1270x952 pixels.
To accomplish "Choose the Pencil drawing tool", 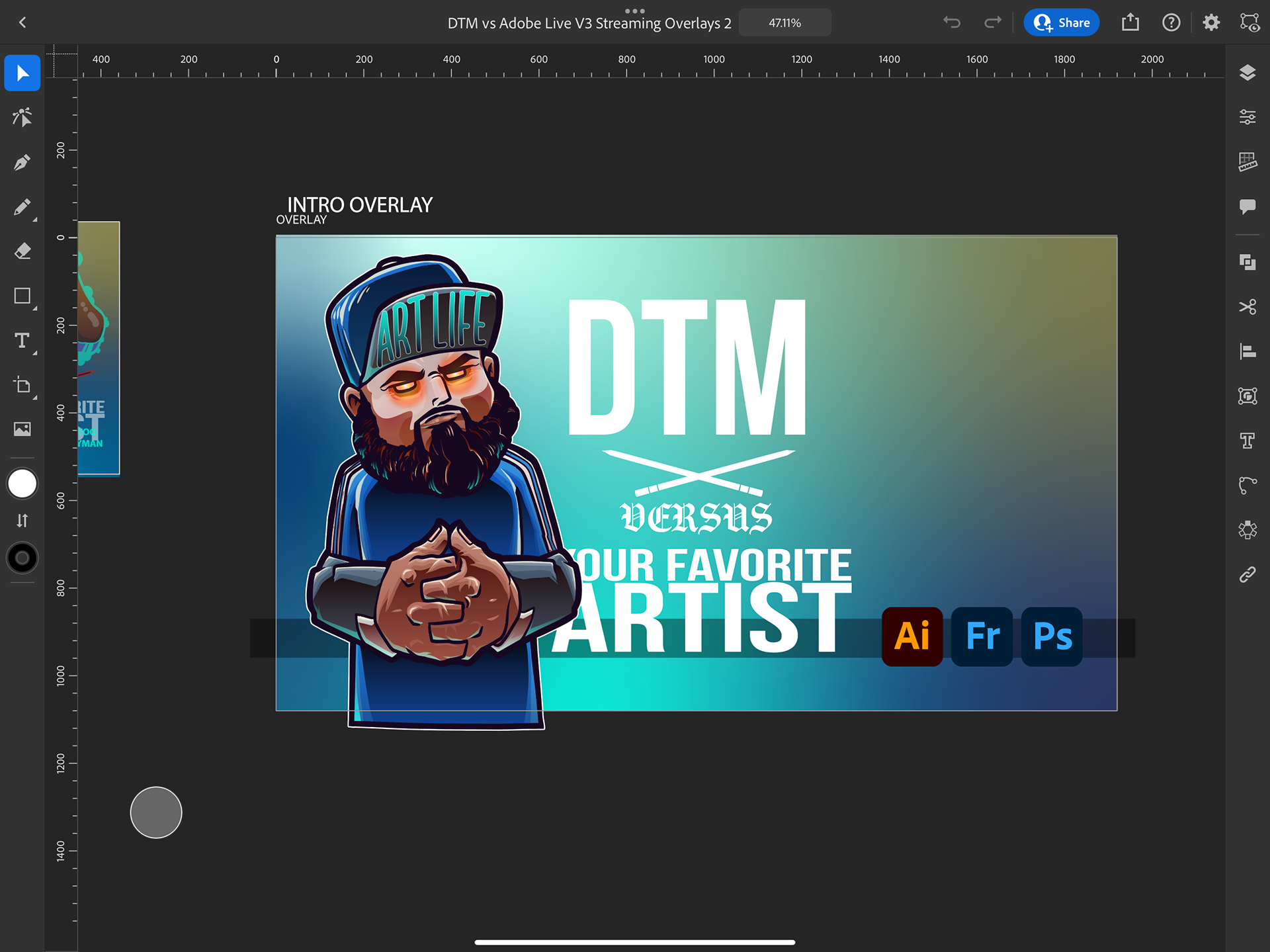I will coord(22,207).
